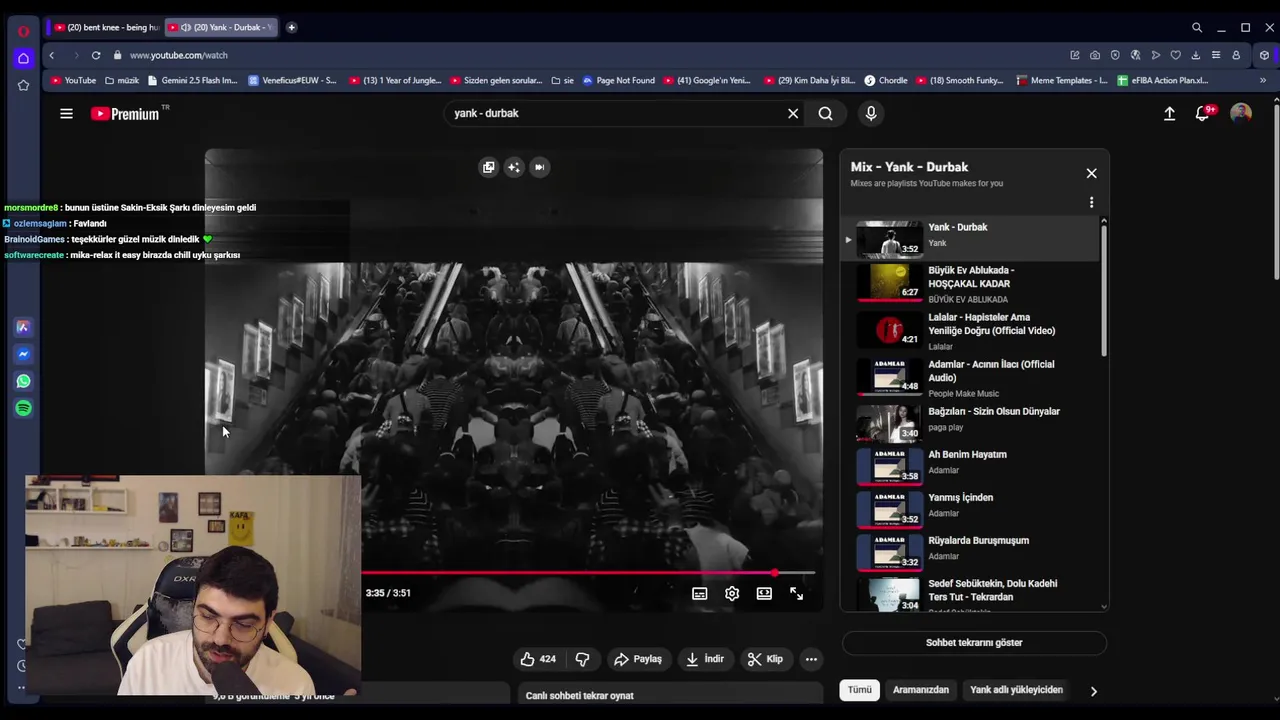Open browser downloads icon

(x=1195, y=55)
